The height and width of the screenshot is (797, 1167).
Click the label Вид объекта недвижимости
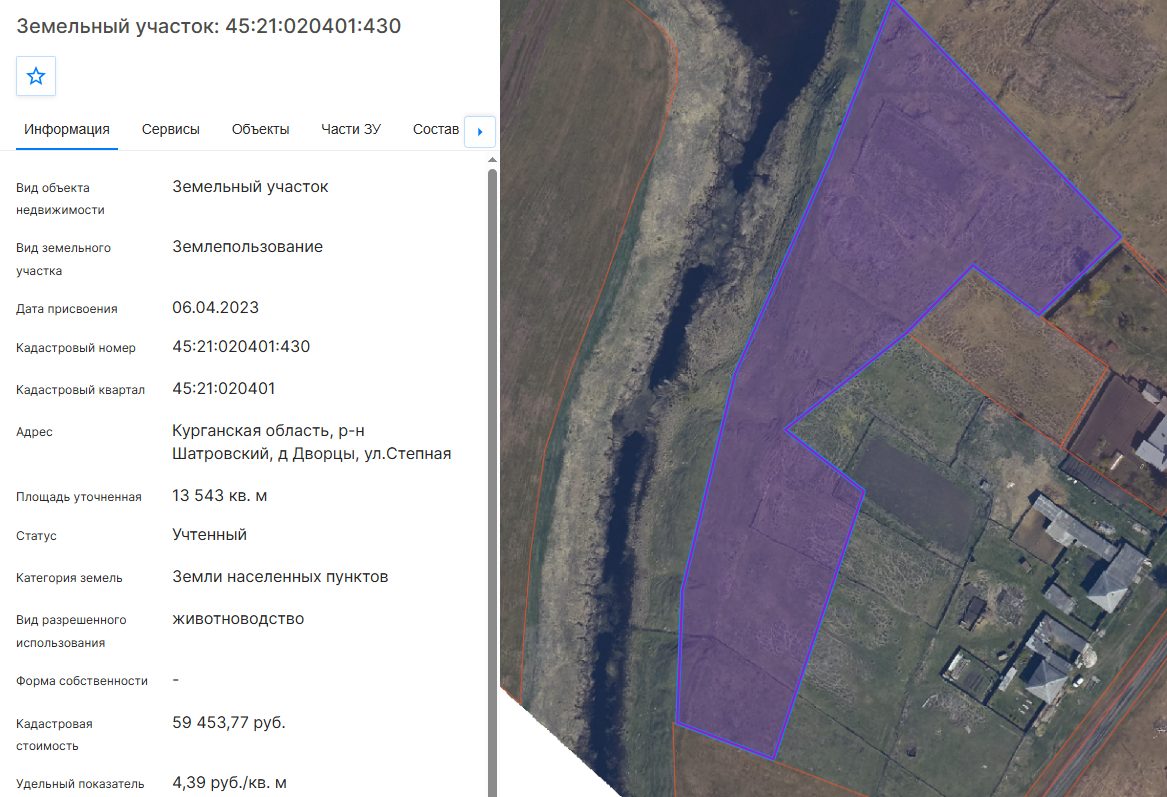click(60, 199)
